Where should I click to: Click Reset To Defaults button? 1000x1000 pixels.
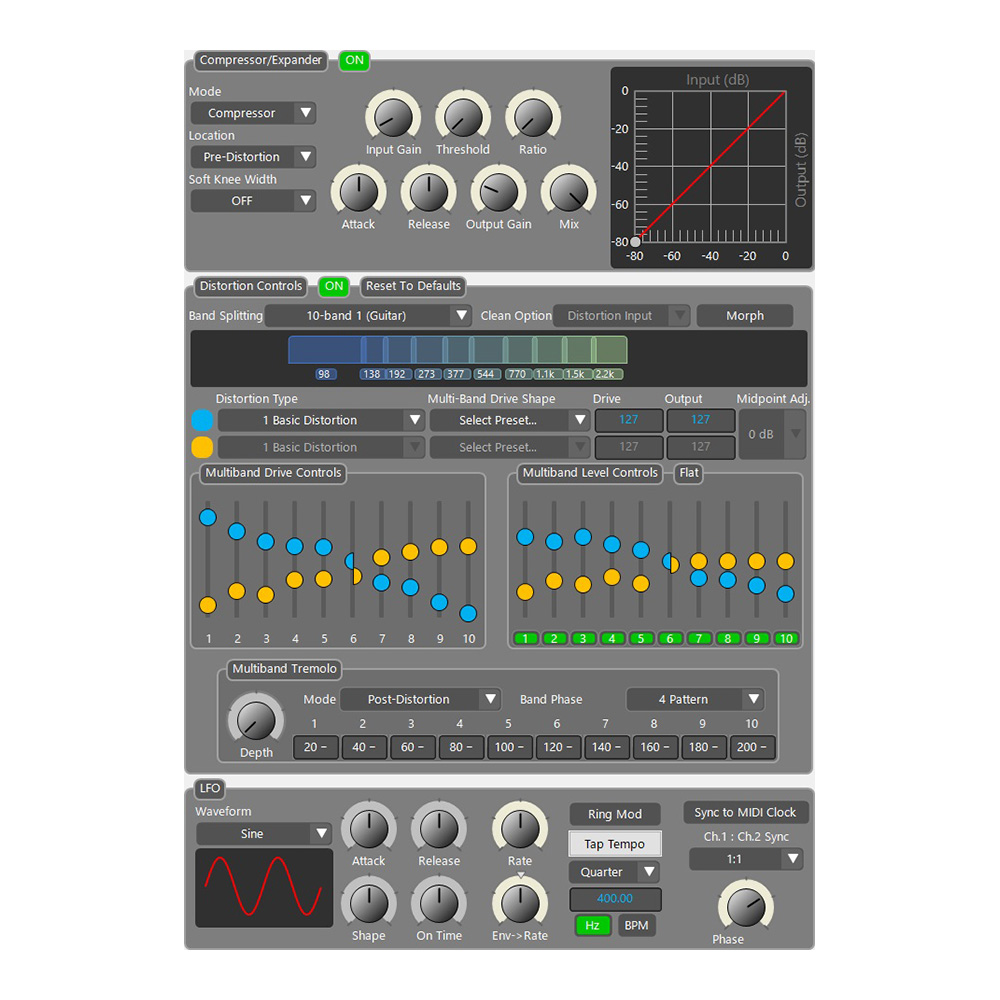413,286
